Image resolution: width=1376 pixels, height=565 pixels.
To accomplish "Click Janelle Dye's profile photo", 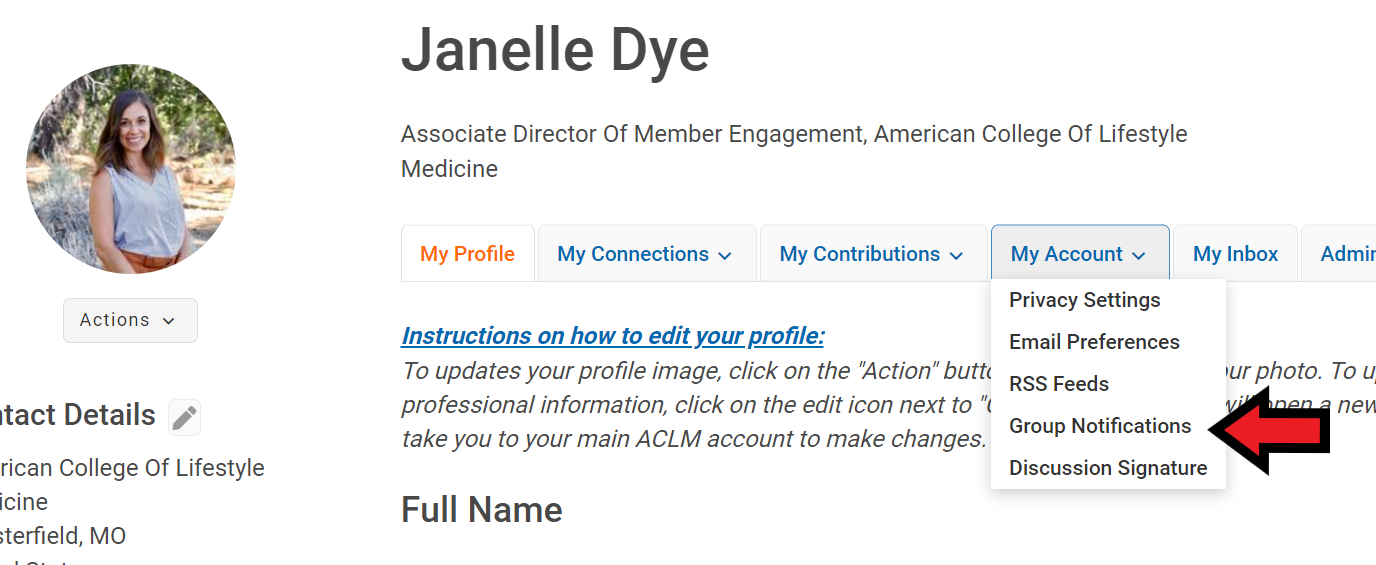I will pyautogui.click(x=131, y=169).
